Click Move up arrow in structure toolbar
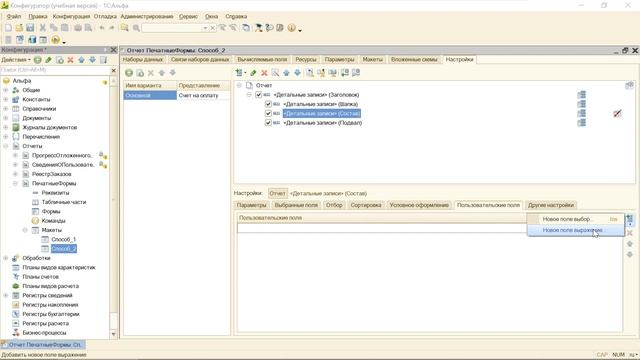This screenshot has width=640, height=360. click(286, 73)
